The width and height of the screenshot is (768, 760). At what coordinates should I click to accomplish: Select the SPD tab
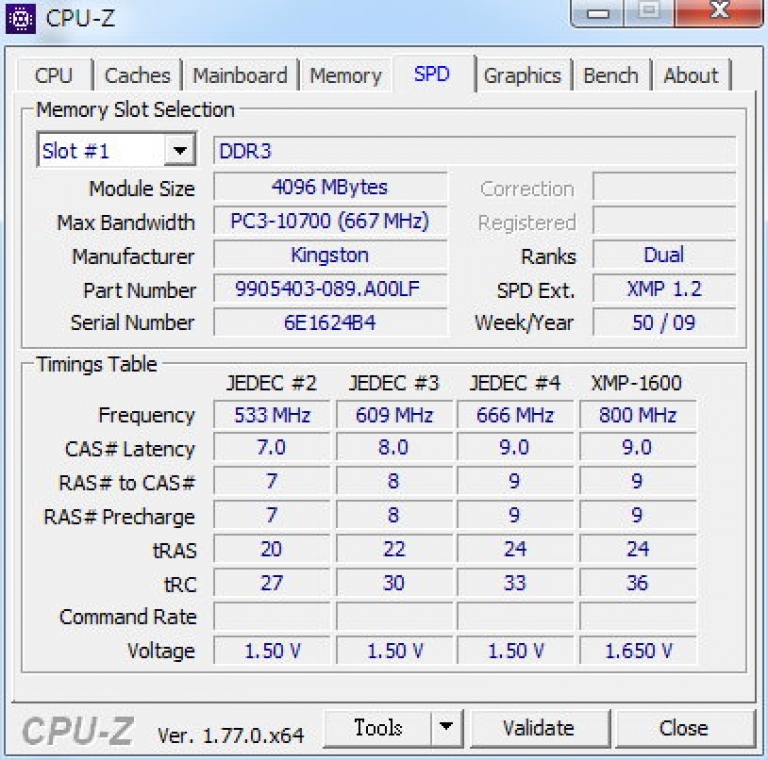tap(432, 74)
